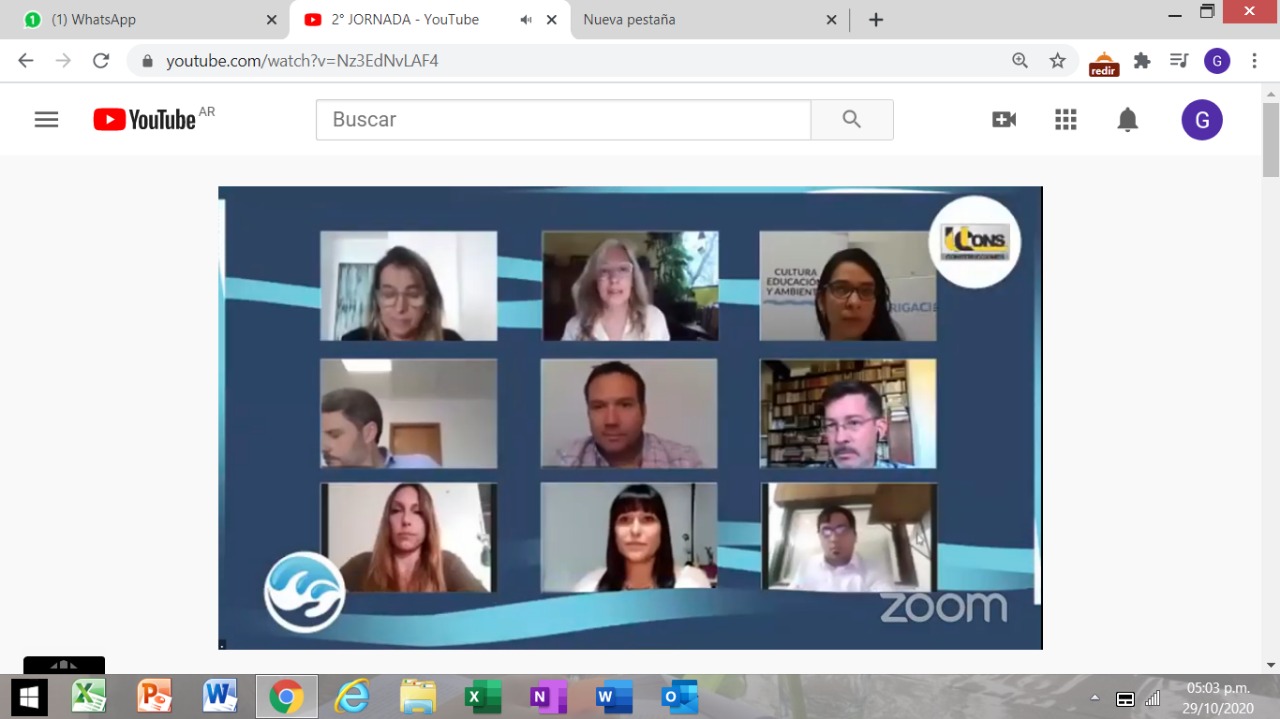Open the create video camera icon
This screenshot has height=719, width=1280.
1003,120
